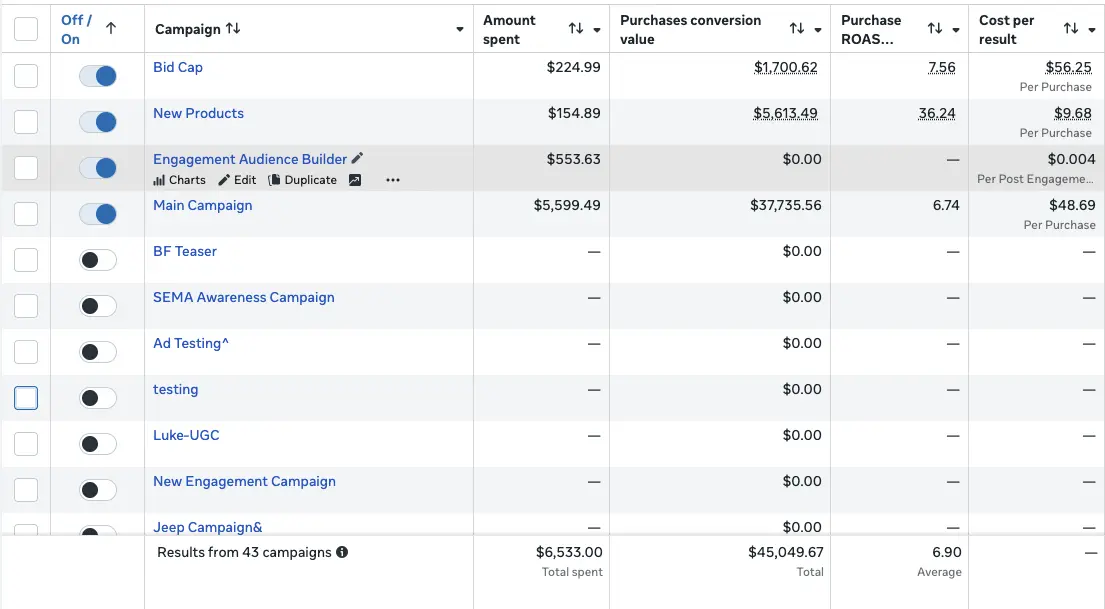Viewport: 1105px width, 609px height.
Task: Open Charts for Engagement Audience Builder
Action: tap(180, 180)
